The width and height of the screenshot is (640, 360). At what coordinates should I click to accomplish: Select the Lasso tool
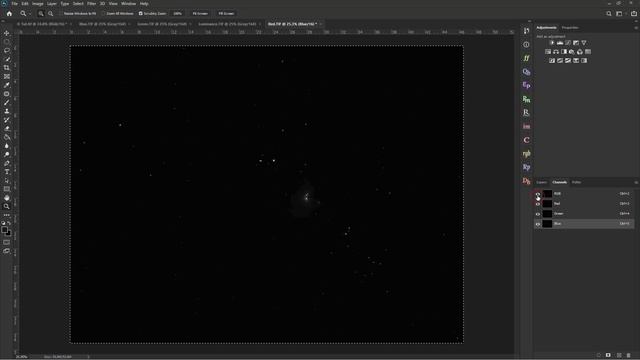tap(7, 51)
